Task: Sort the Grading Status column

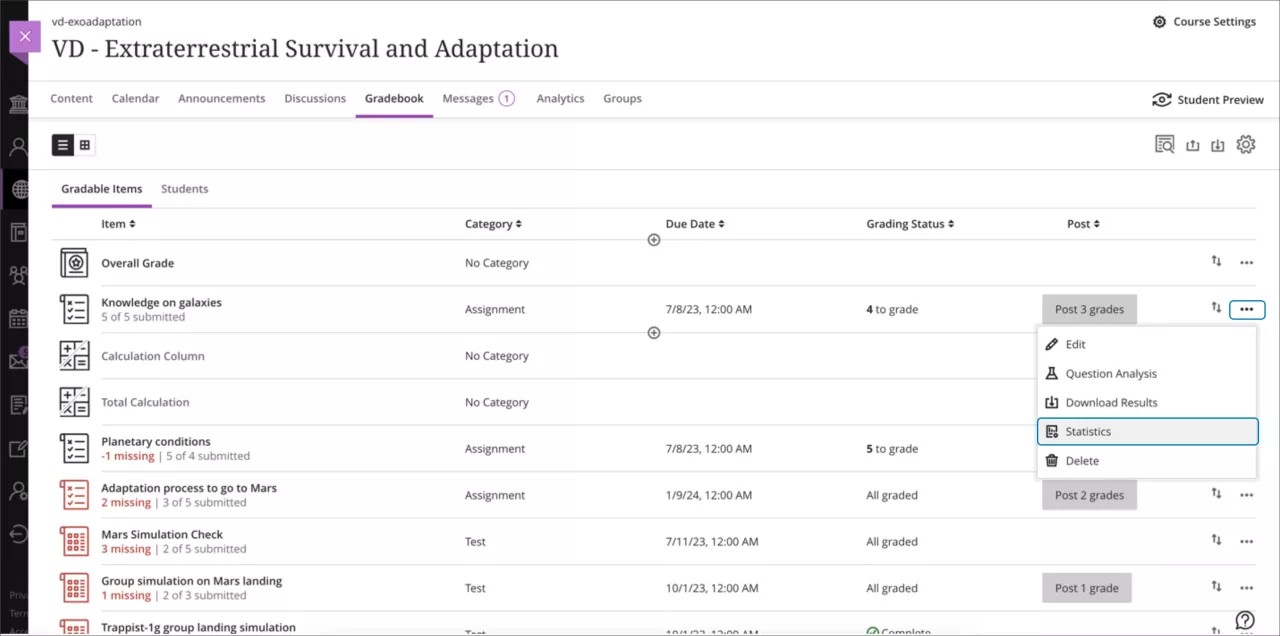Action: [910, 223]
